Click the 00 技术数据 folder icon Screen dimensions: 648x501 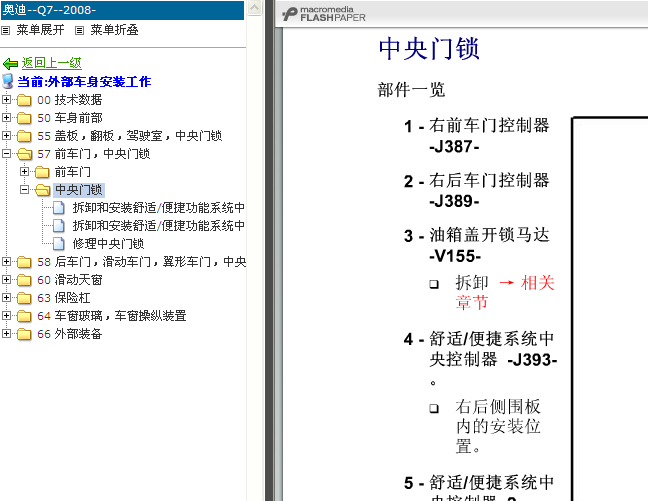click(24, 100)
